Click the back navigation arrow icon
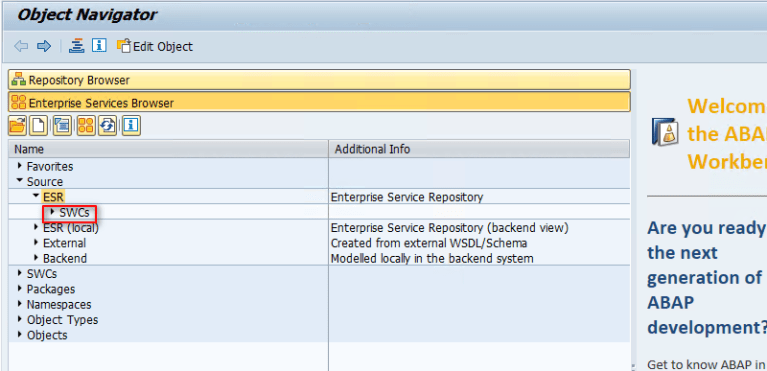 pos(21,46)
